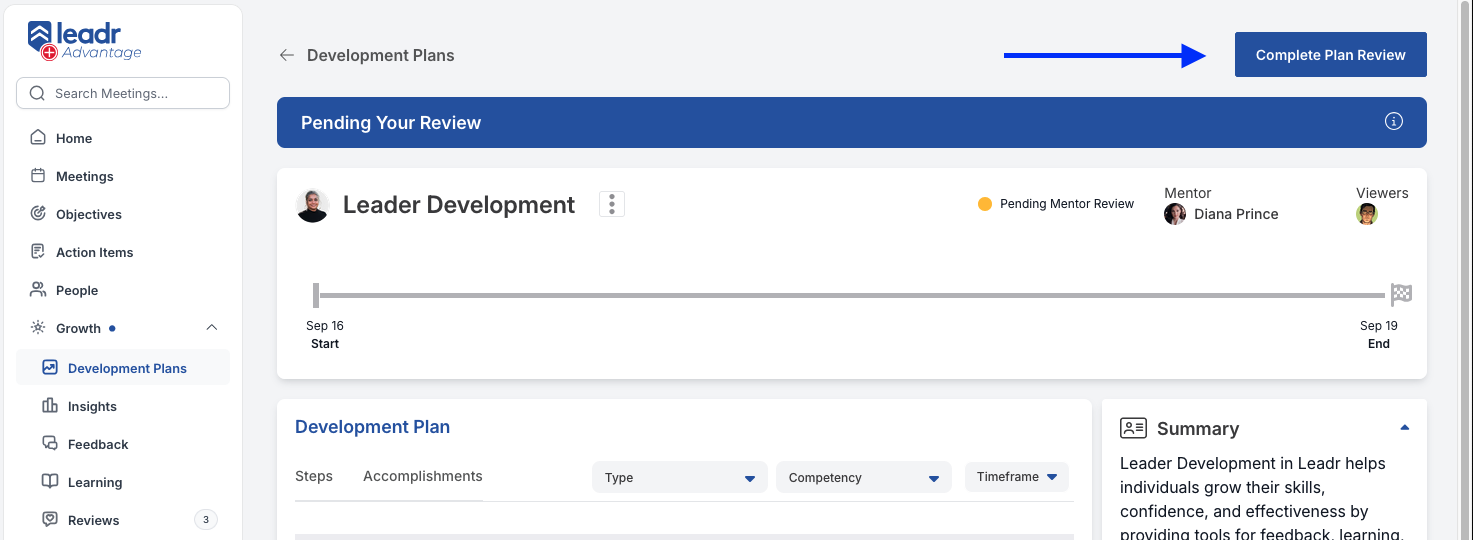Open Feedback in the sidebar
This screenshot has width=1473, height=540.
click(x=123, y=444)
